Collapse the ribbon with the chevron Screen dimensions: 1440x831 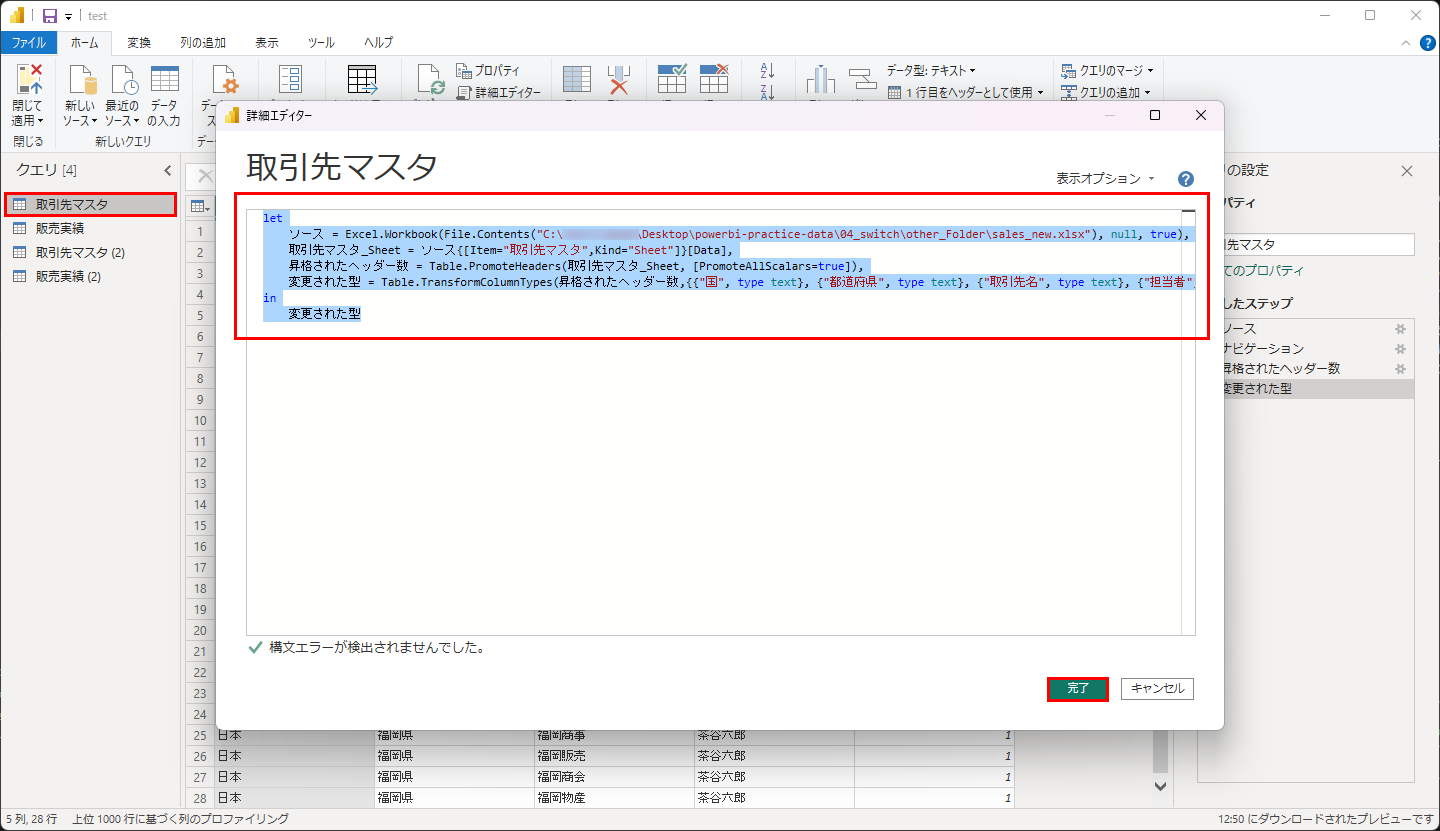coord(1404,43)
